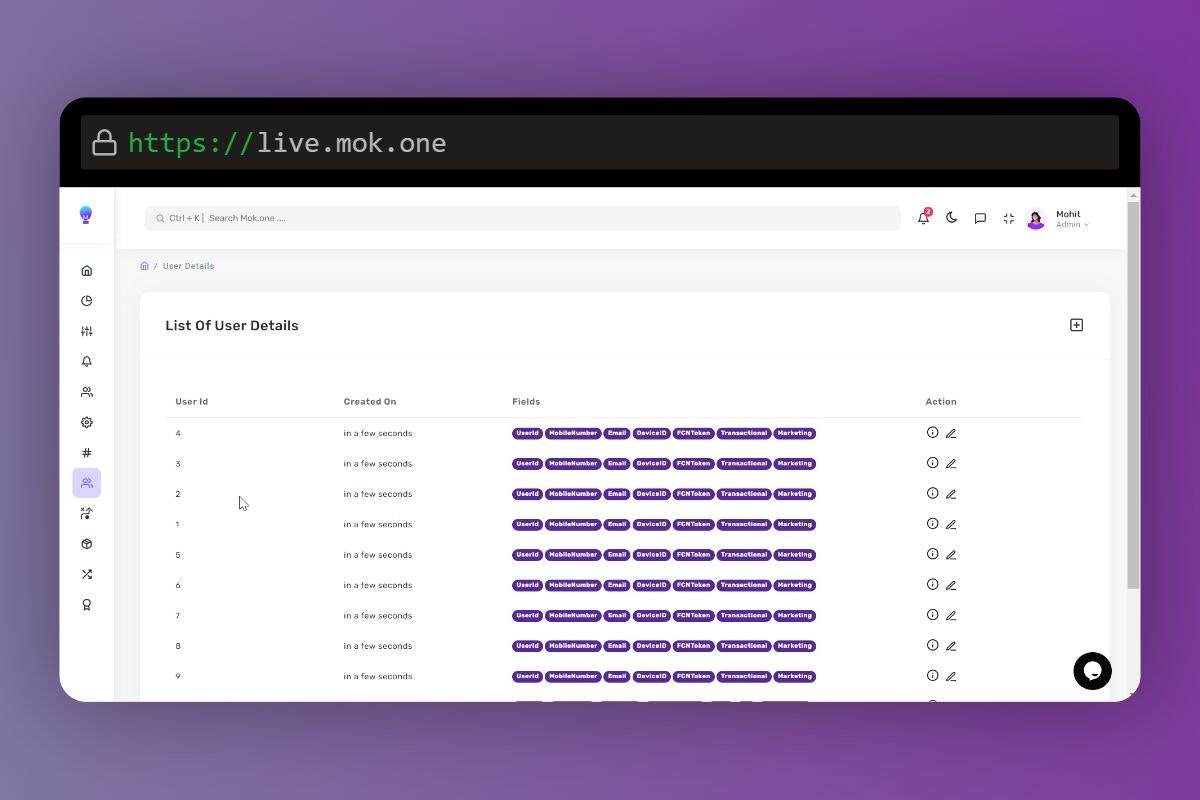Click the Marketing tag in row 7
Screen dimensions: 1200x800
[795, 616]
